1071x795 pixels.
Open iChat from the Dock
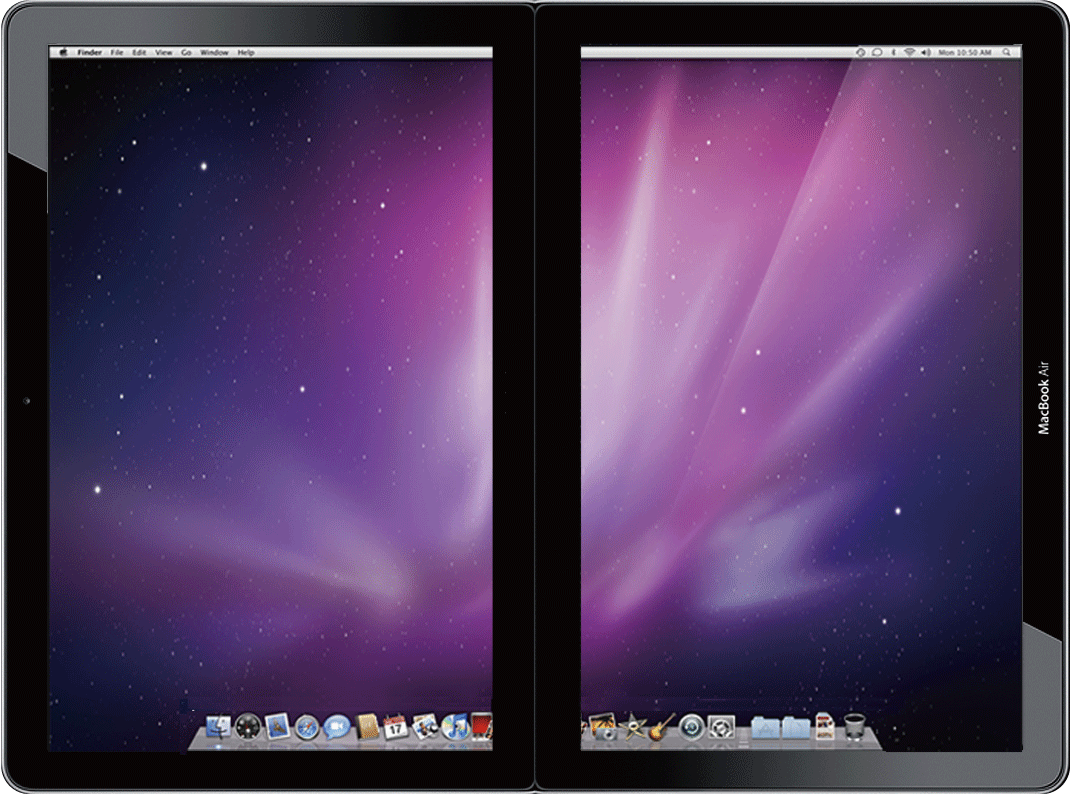point(336,727)
